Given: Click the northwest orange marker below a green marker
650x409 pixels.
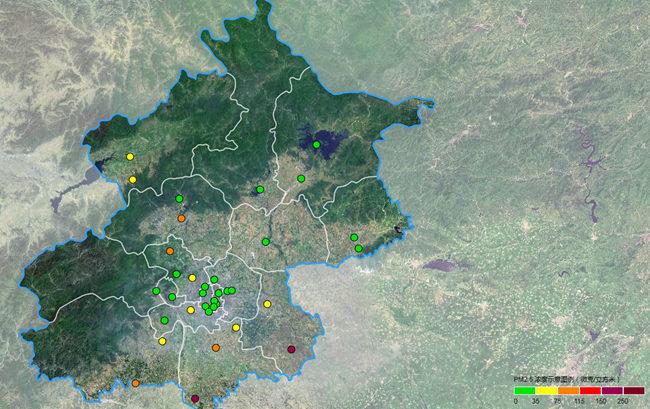Looking at the screenshot, I should [181, 218].
